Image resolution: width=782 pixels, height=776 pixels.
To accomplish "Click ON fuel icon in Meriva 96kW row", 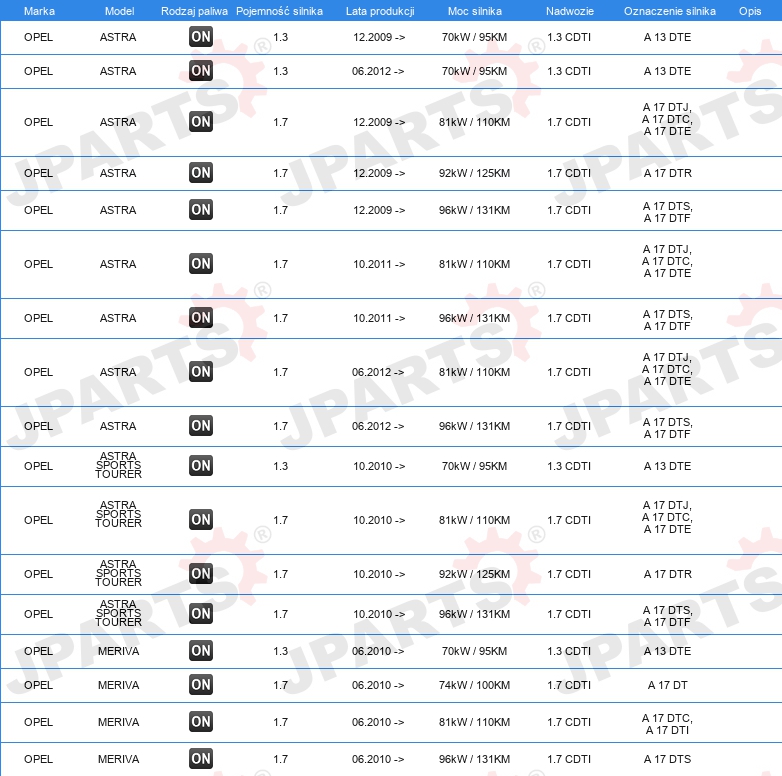I will [201, 759].
